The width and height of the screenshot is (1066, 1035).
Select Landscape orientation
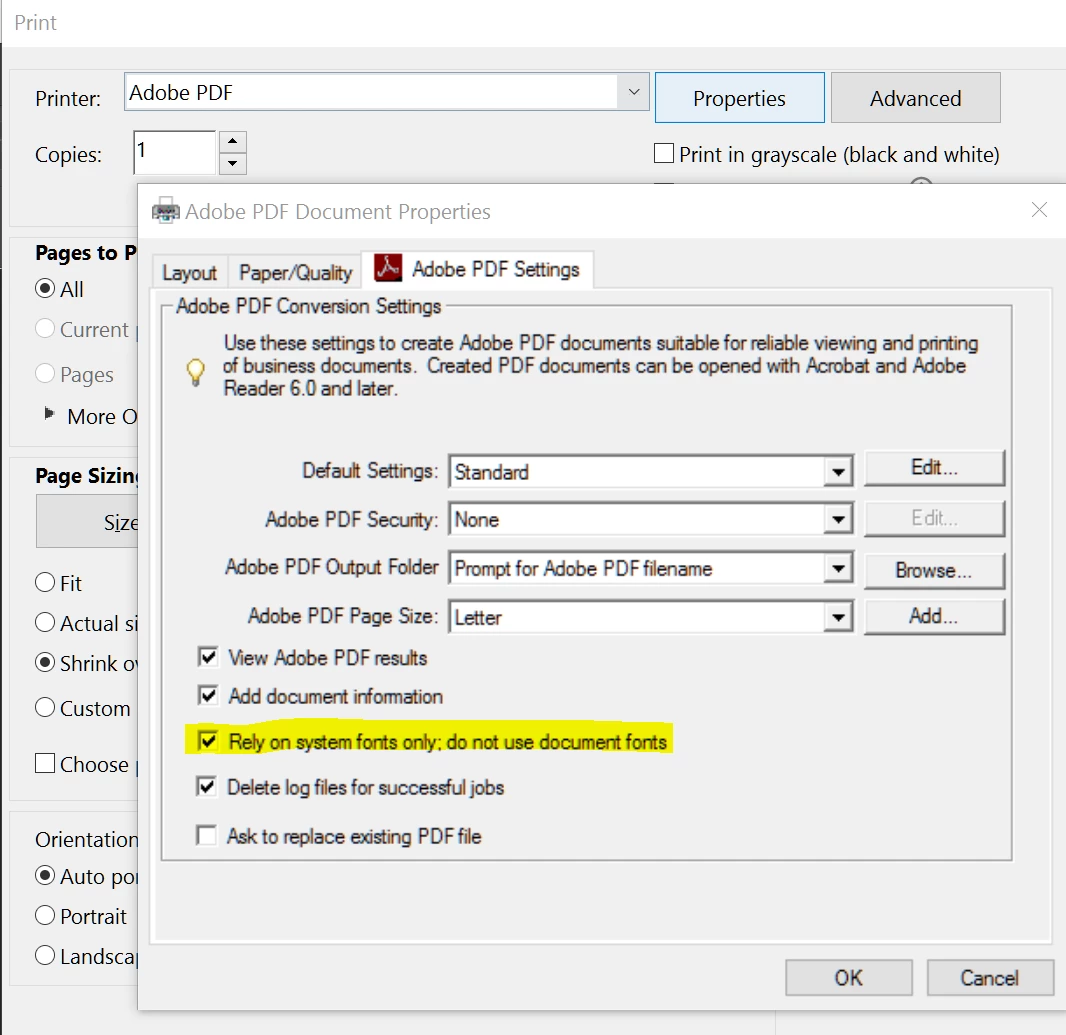pyautogui.click(x=45, y=955)
